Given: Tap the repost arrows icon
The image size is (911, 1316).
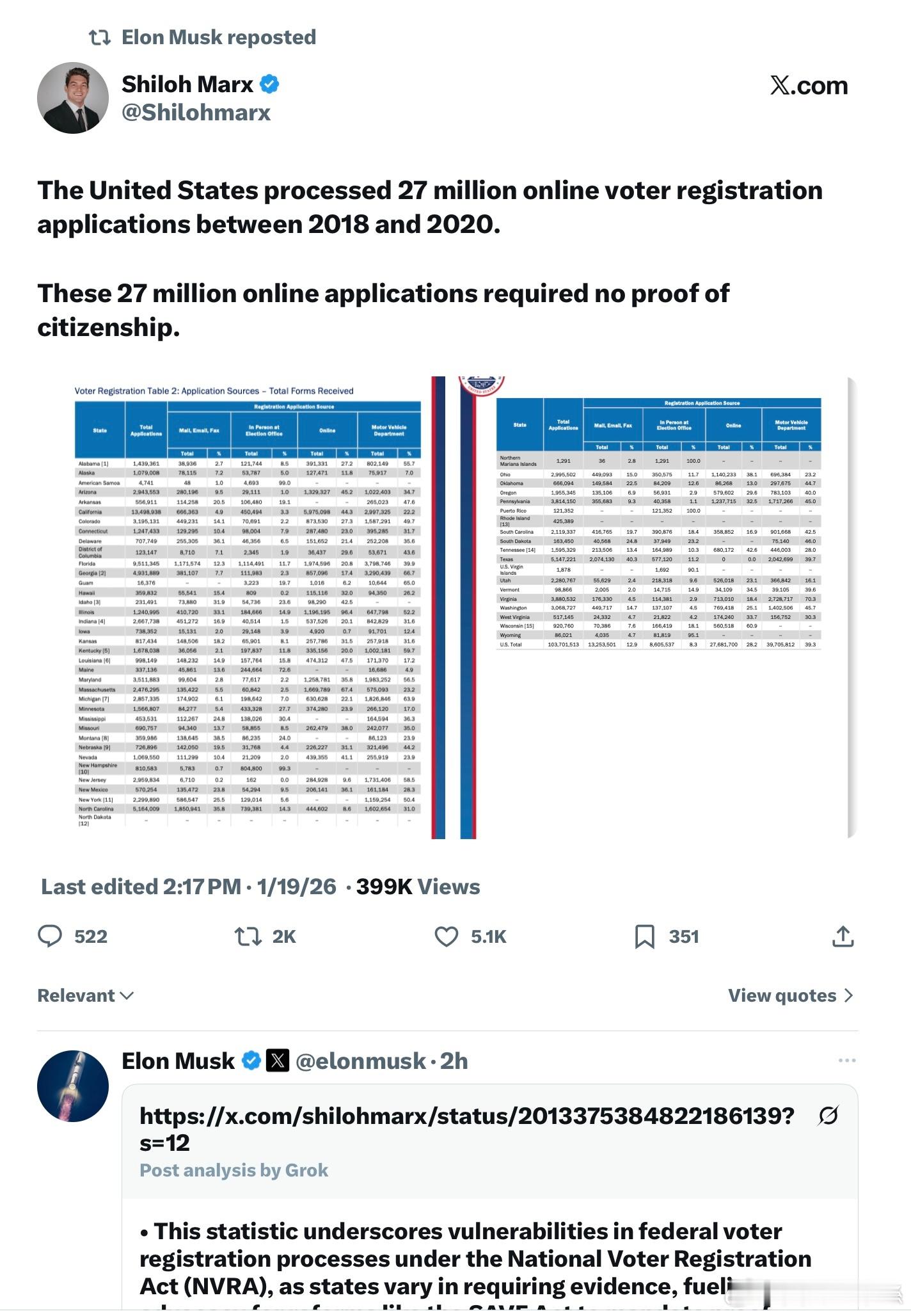Looking at the screenshot, I should coord(248,936).
